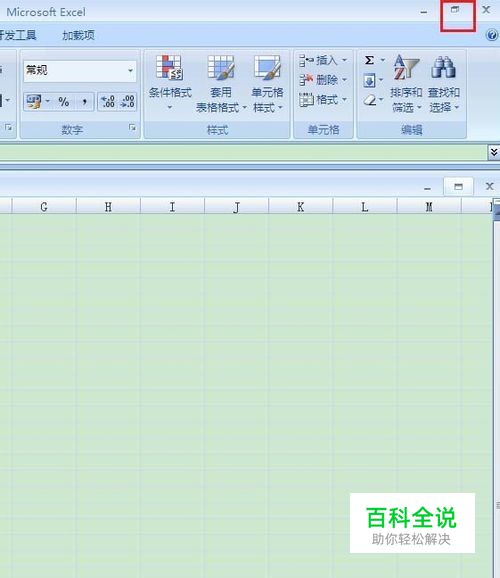This screenshot has height=578, width=500.
Task: Expand the Clear button dropdown arrow
Action: click(381, 100)
